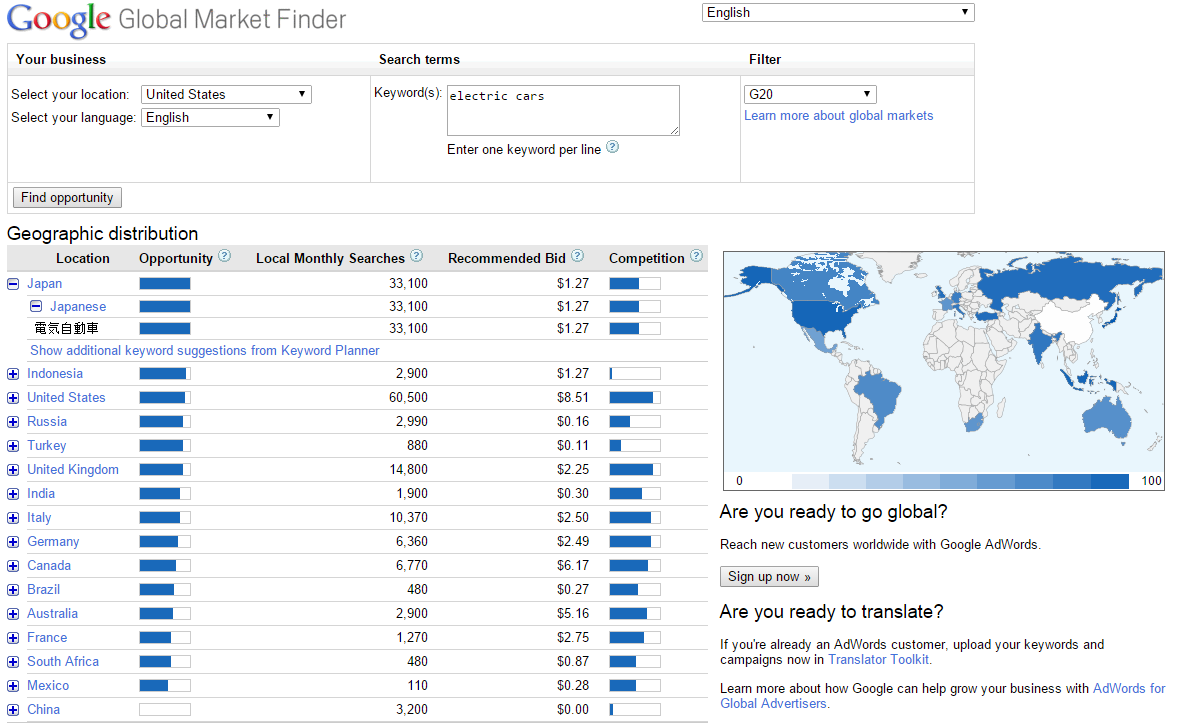Open the page language dropdown showing English
Viewport: 1183px width, 723px height.
837,12
